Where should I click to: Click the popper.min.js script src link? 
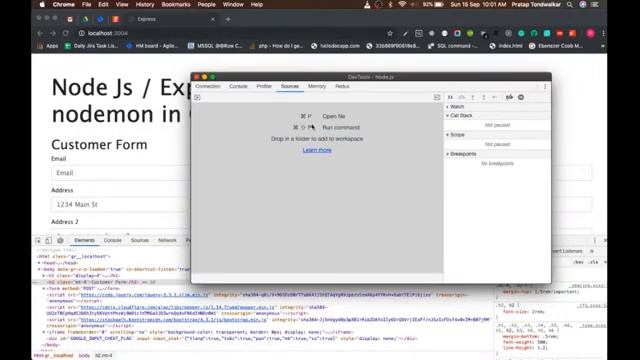point(178,307)
